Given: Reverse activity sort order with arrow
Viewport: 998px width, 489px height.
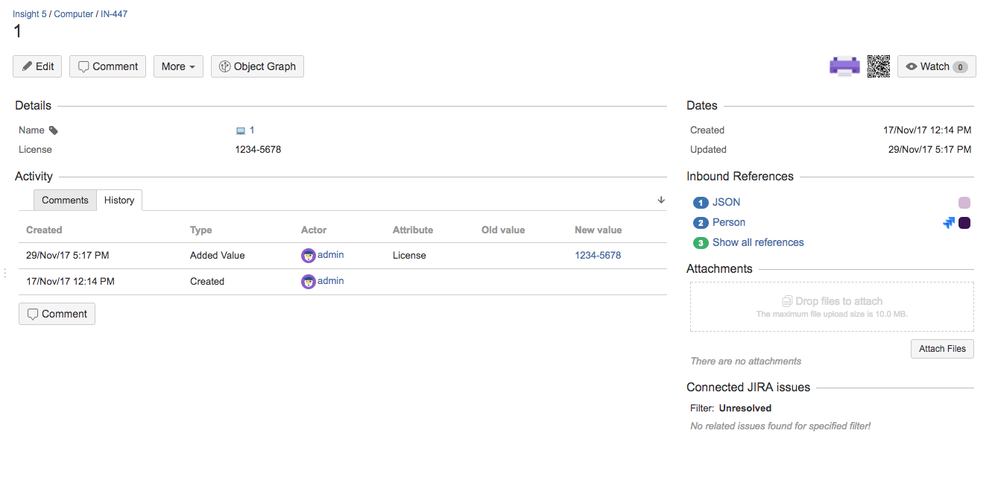Looking at the screenshot, I should (x=661, y=200).
